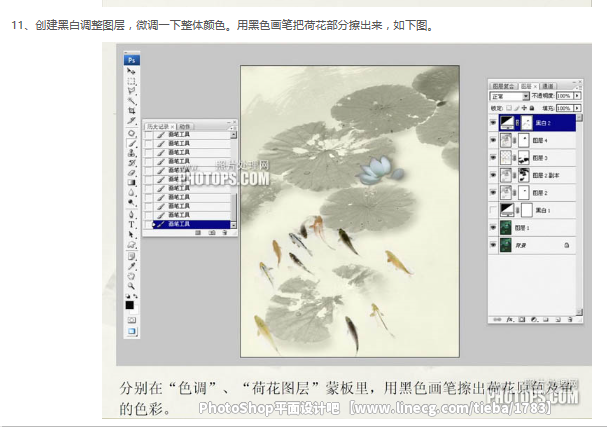
Task: Hide the 图层 1 layer
Action: [x=493, y=228]
